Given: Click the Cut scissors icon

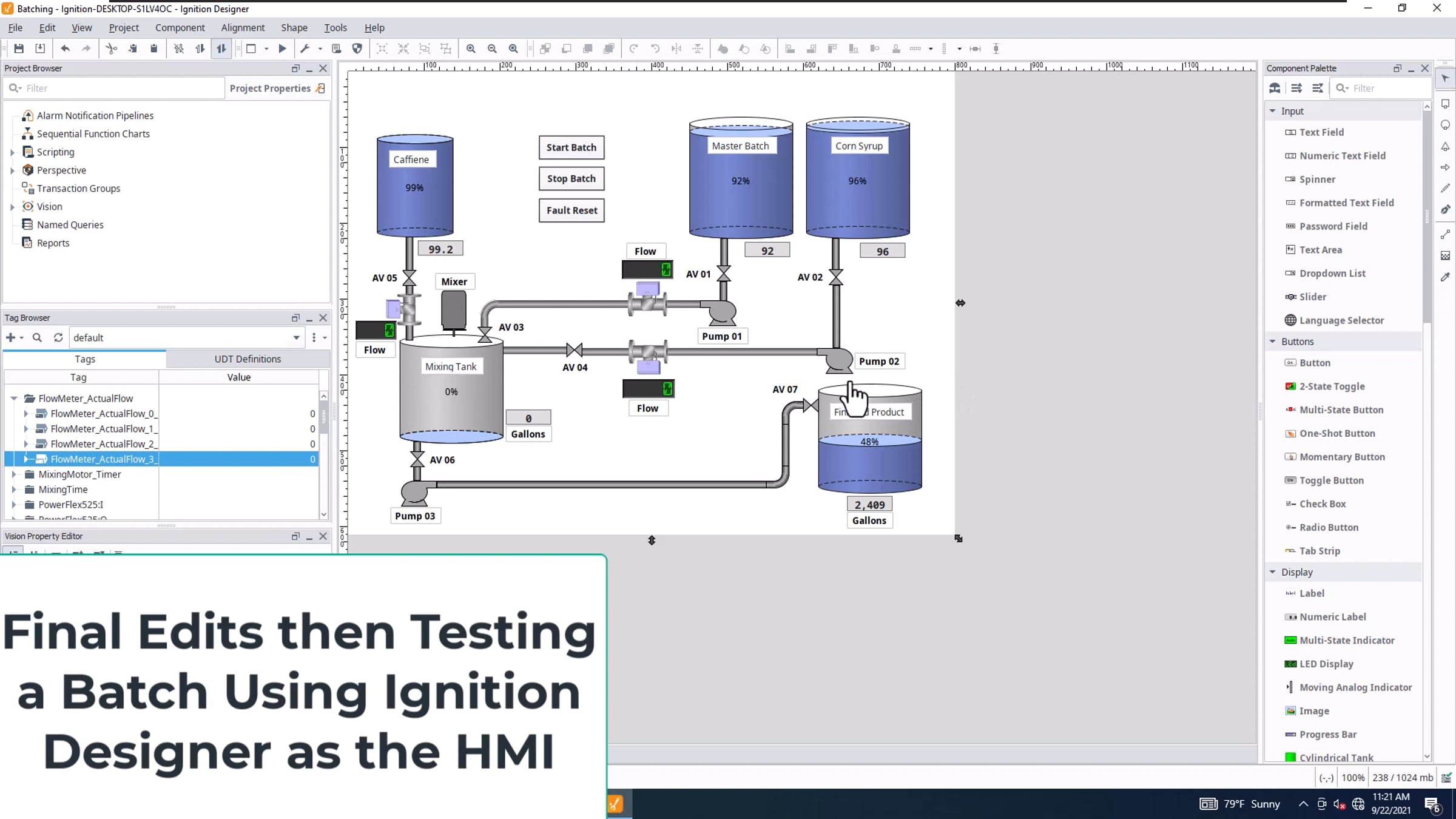Looking at the screenshot, I should [111, 49].
